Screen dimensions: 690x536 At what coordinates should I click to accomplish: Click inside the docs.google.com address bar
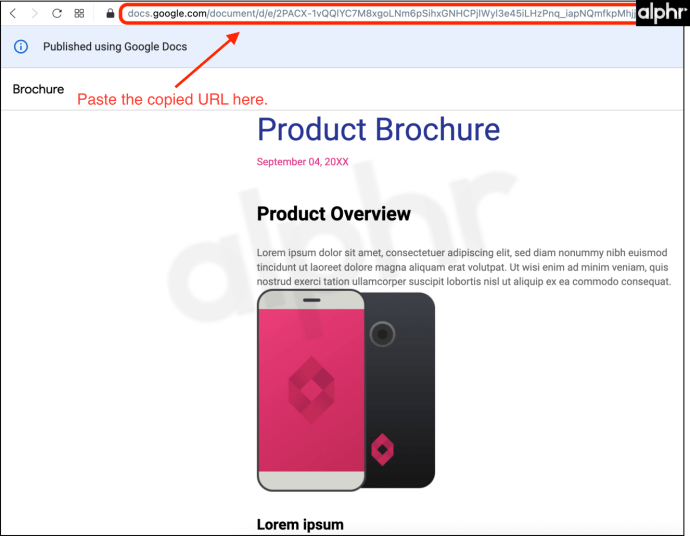[378, 14]
